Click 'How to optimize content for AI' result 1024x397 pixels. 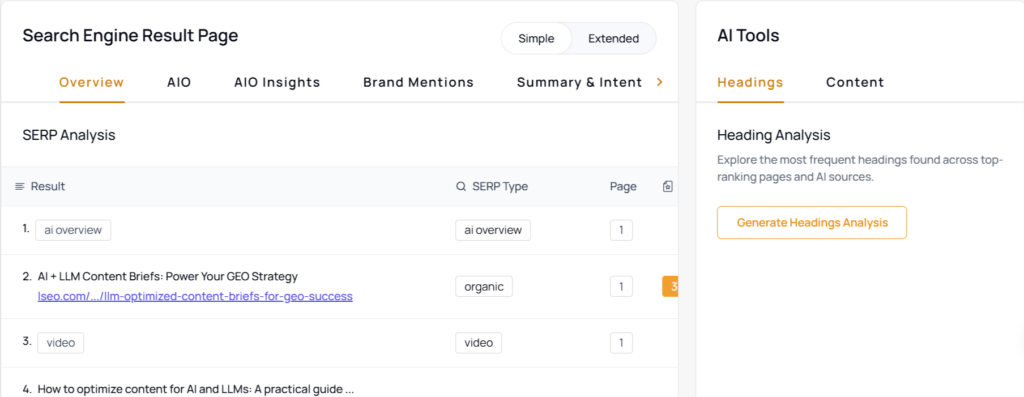(x=196, y=389)
